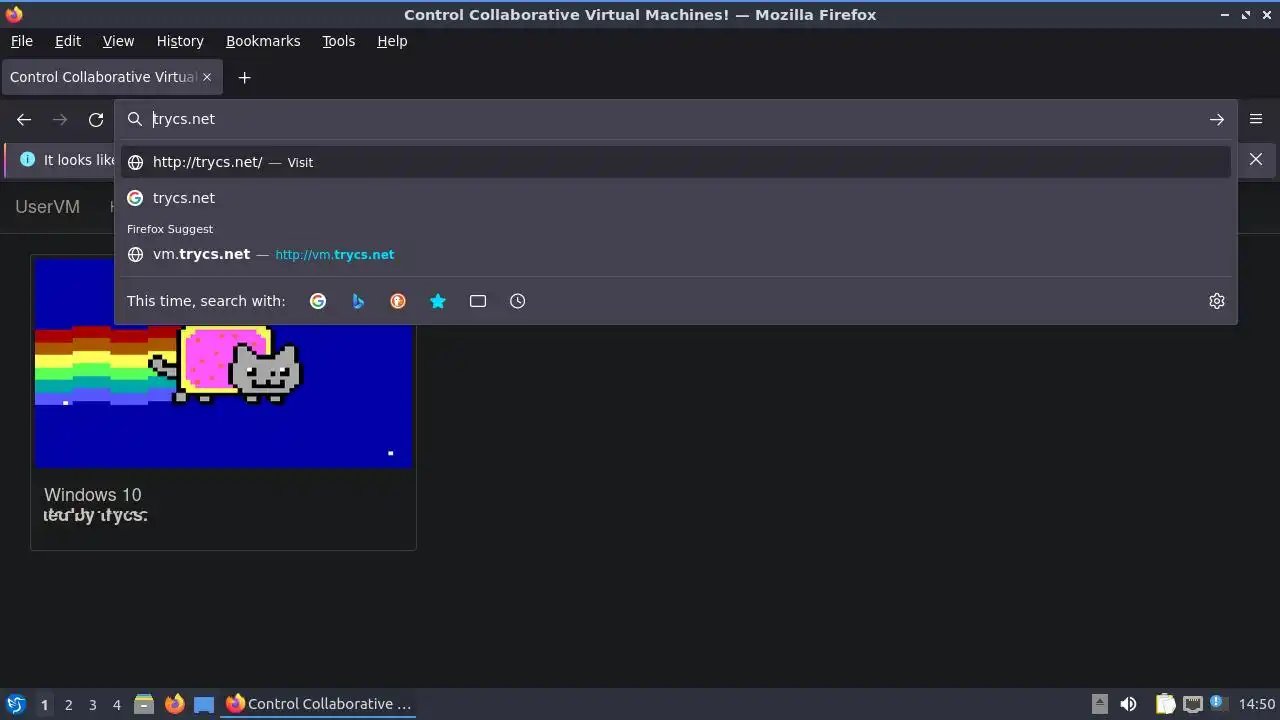The width and height of the screenshot is (1280, 720).
Task: Search this time with Bing
Action: [358, 301]
